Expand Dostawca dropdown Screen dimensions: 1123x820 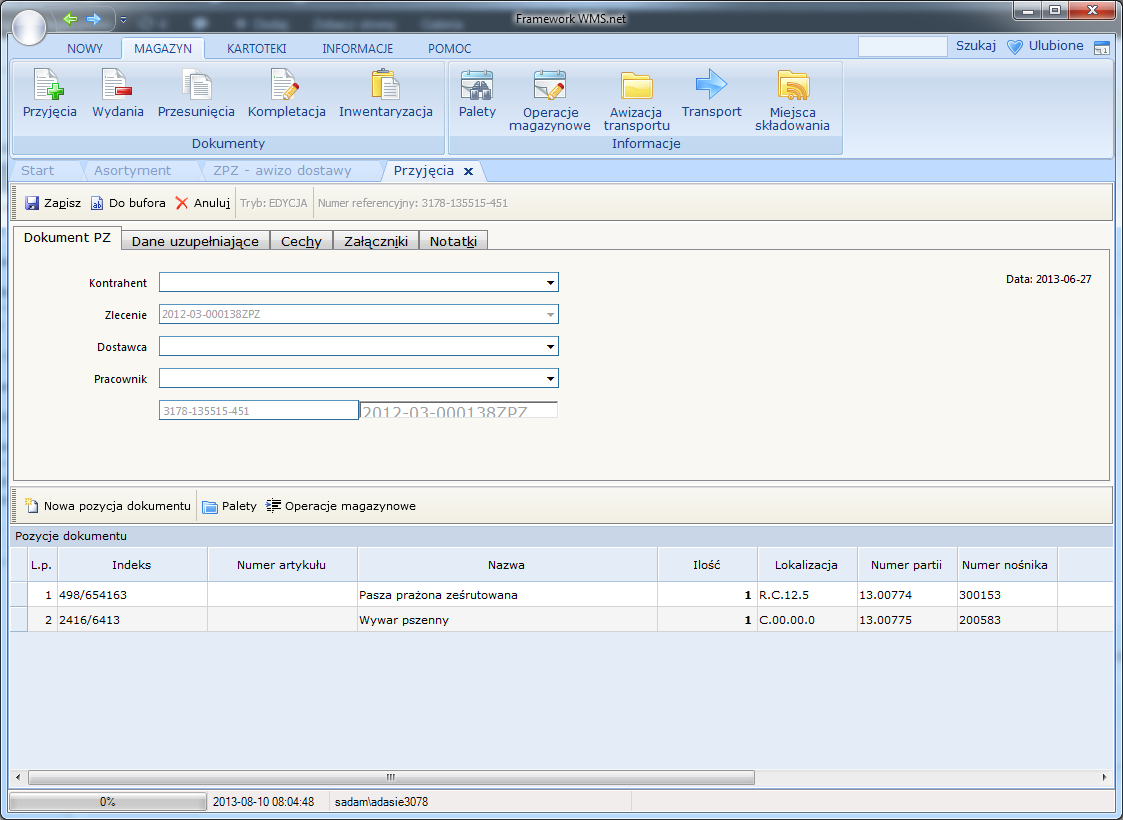(x=550, y=347)
